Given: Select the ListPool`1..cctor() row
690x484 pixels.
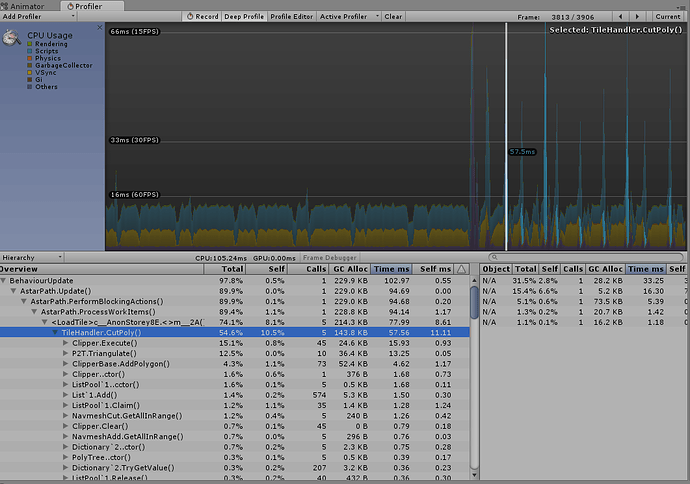Looking at the screenshot, I should click(235, 385).
